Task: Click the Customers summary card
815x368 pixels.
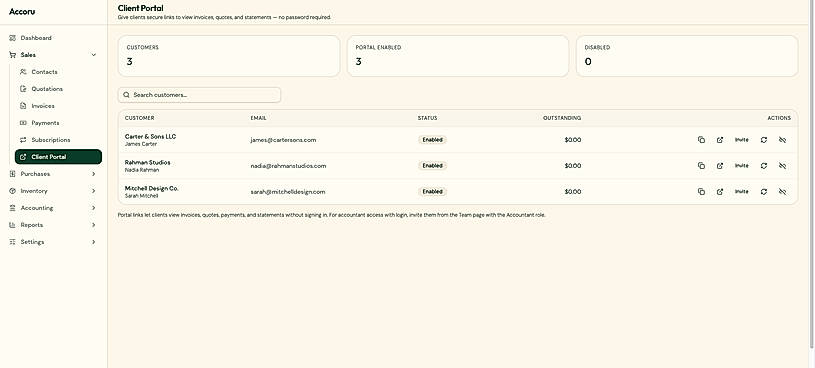Action: pyautogui.click(x=229, y=56)
